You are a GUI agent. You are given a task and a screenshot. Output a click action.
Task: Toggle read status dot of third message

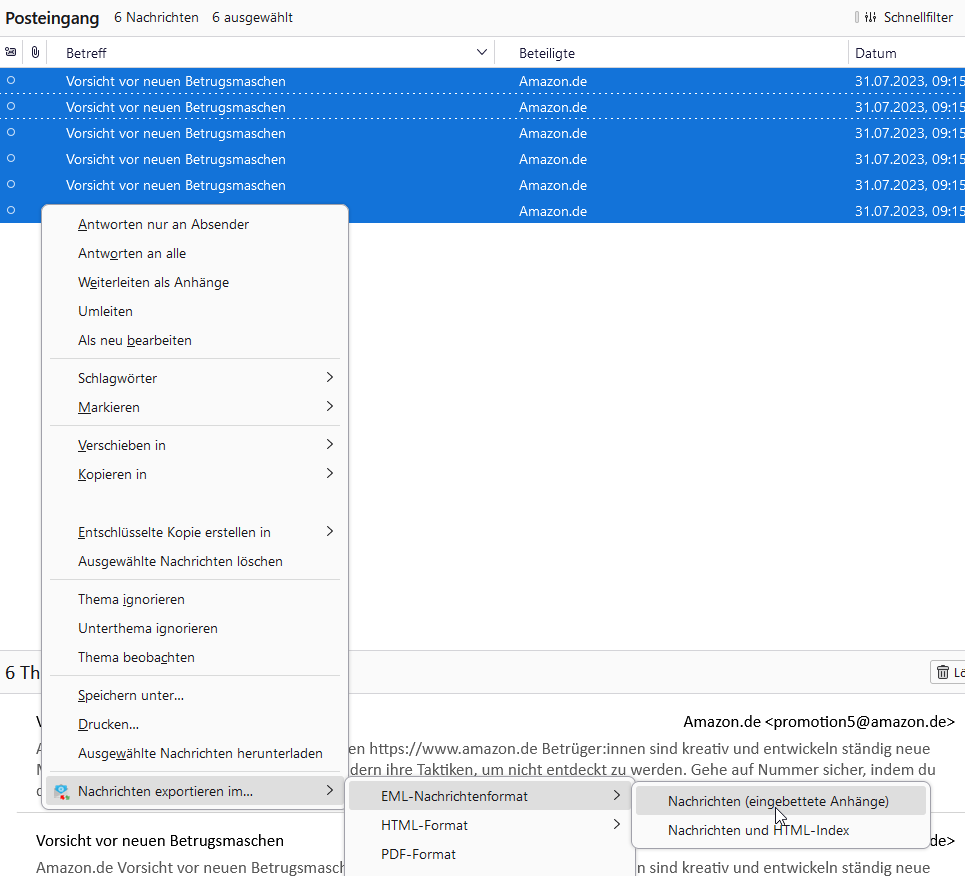click(11, 133)
